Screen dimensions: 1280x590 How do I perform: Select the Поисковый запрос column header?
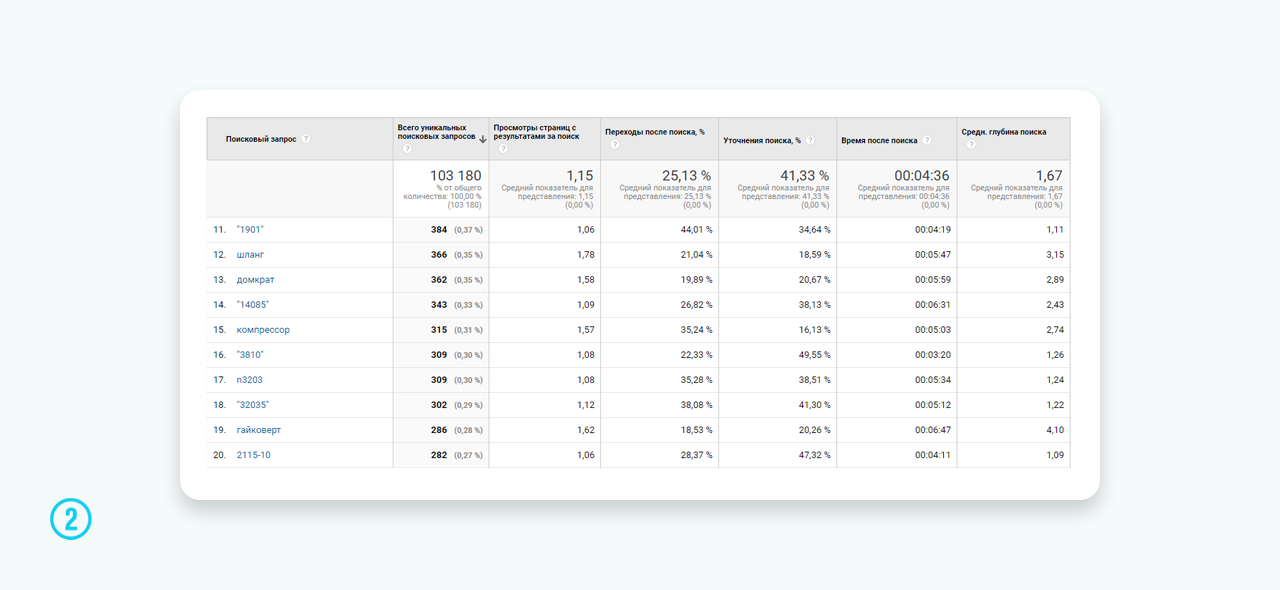pyautogui.click(x=261, y=139)
